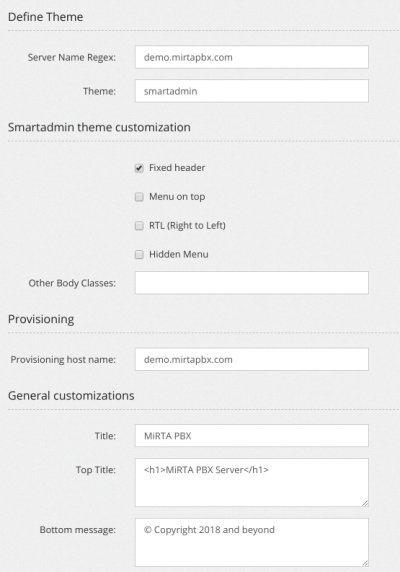Click the Bottom message text area
Image resolution: width=400 pixels, height=572 pixels.
(252, 542)
